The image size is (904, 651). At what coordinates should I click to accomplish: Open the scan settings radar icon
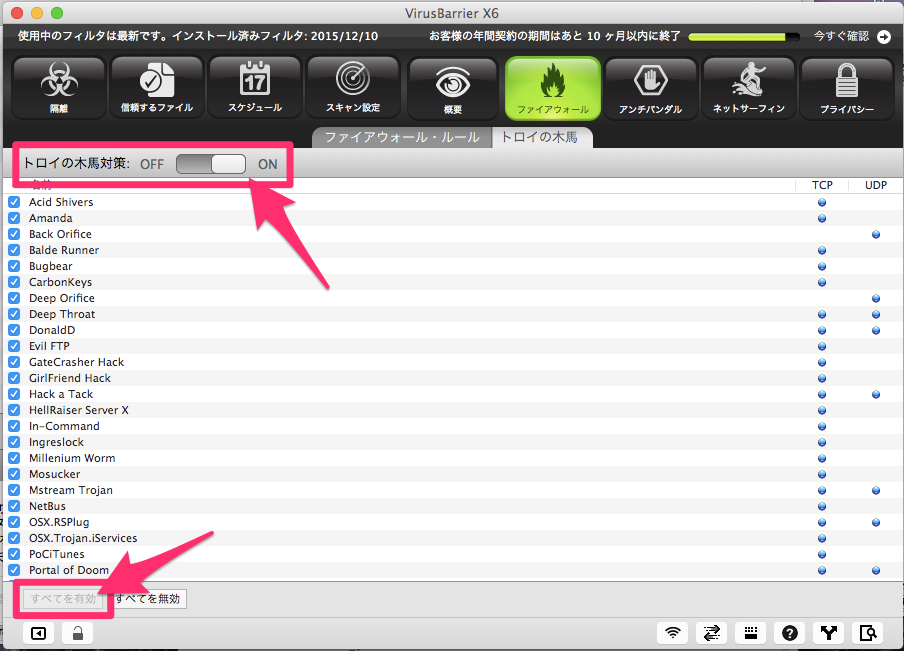click(x=353, y=88)
